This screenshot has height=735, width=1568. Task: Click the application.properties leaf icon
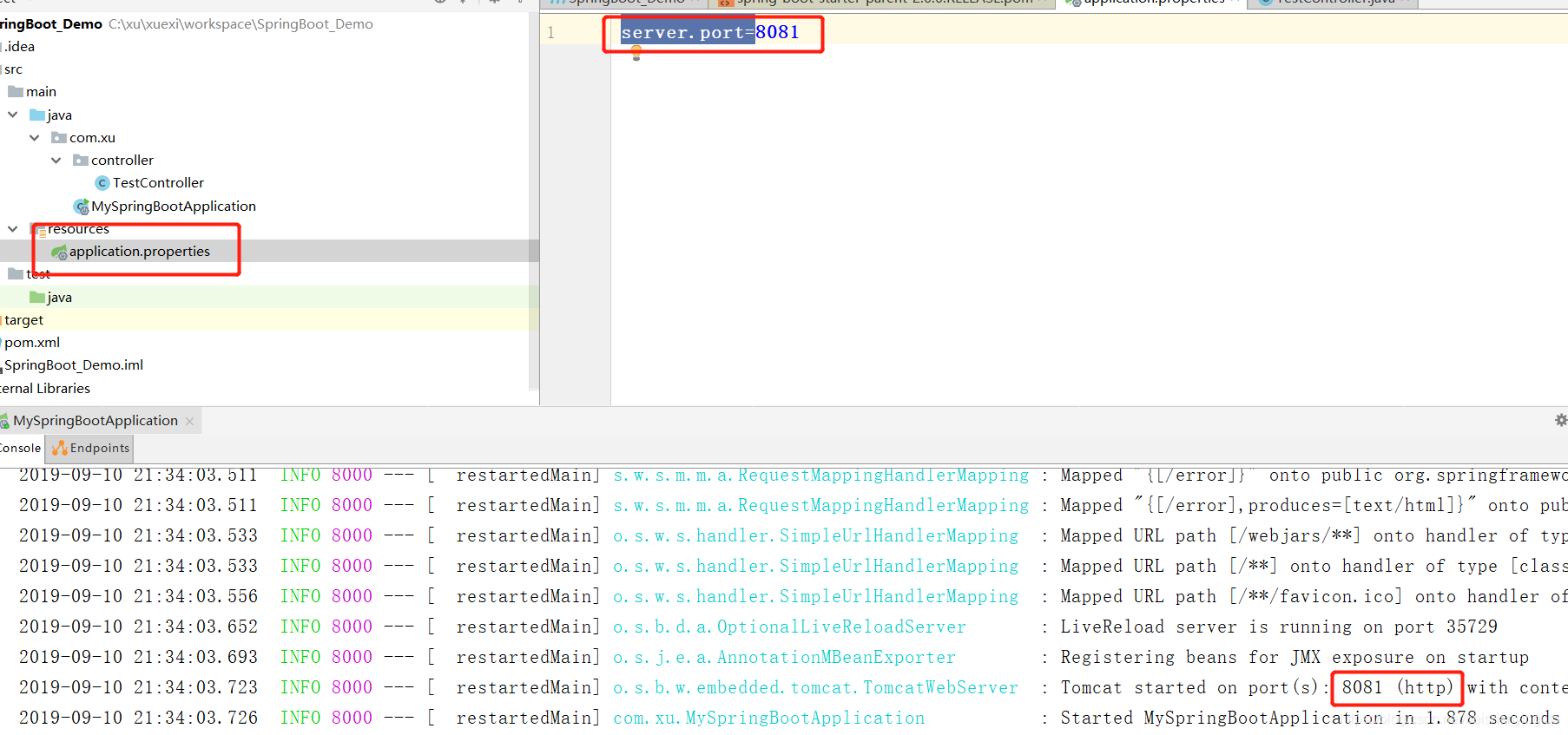pos(59,252)
